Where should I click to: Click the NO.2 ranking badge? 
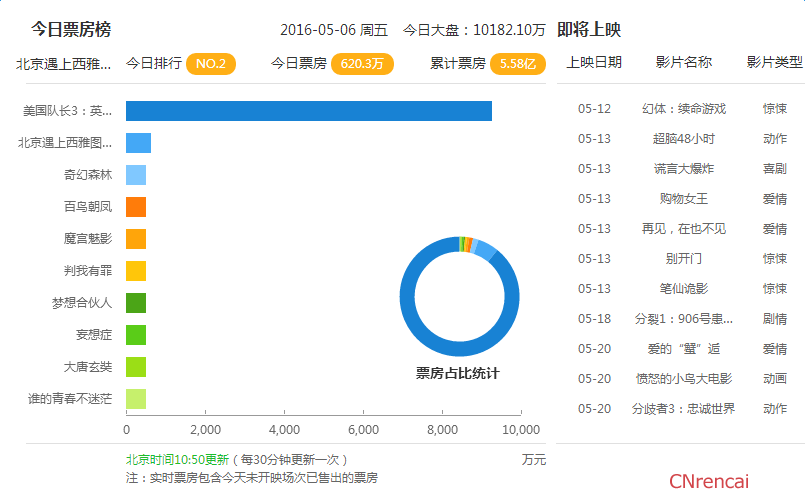211,64
